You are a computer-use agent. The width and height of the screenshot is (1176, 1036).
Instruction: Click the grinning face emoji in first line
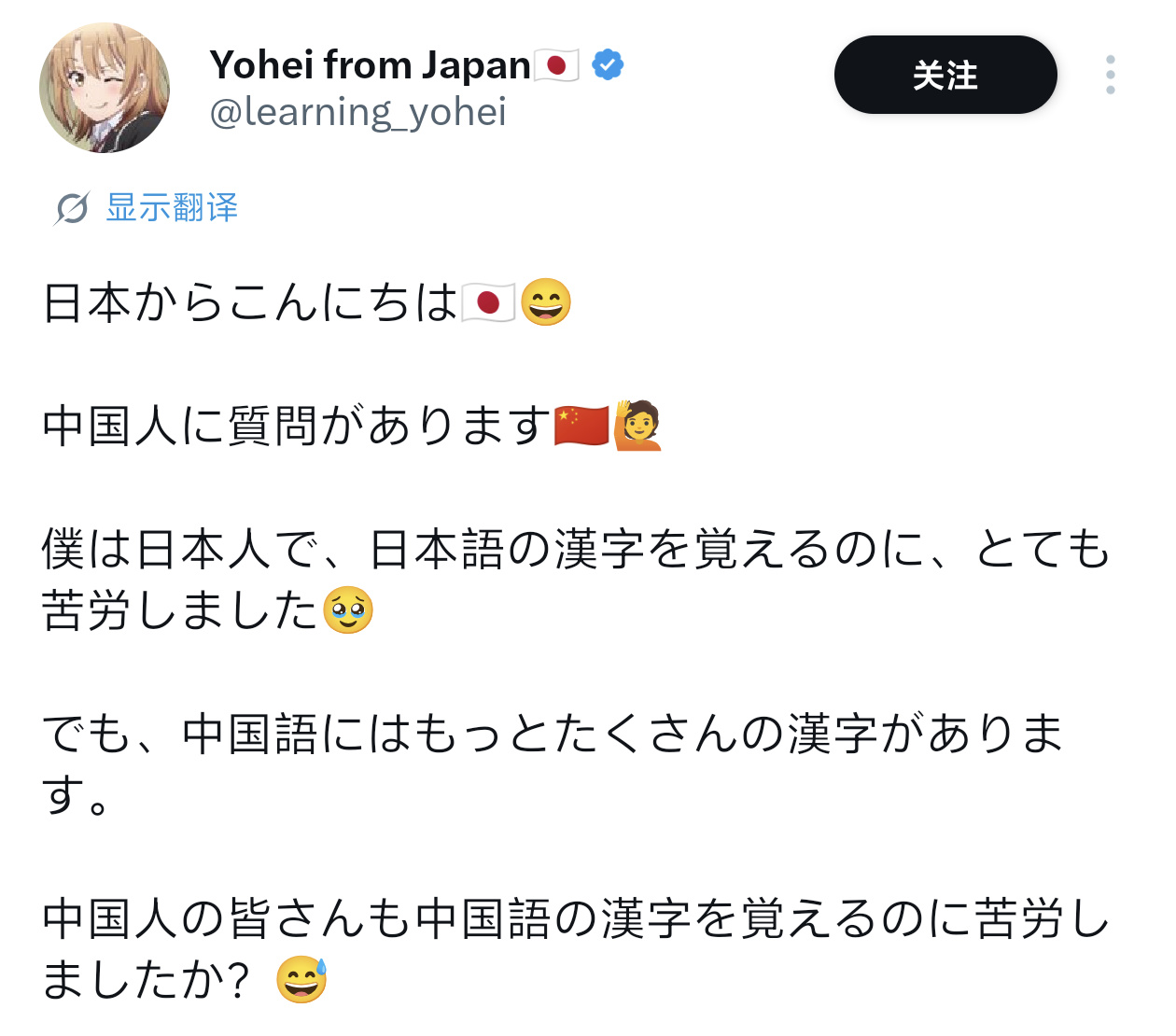546,302
